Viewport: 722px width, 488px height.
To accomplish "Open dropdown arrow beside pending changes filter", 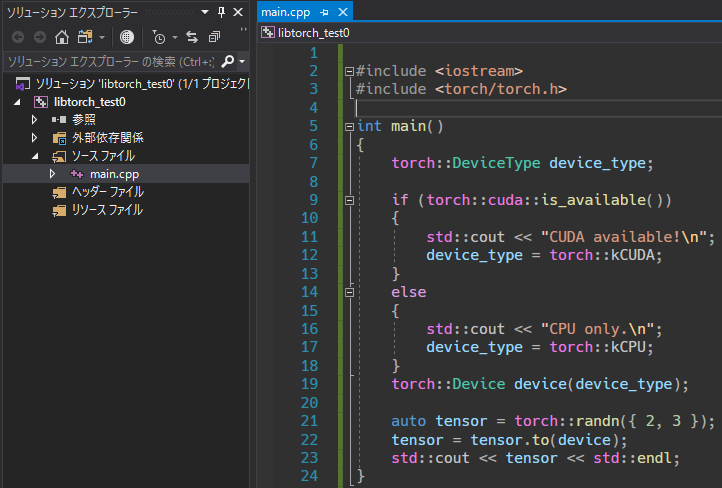I will [175, 37].
